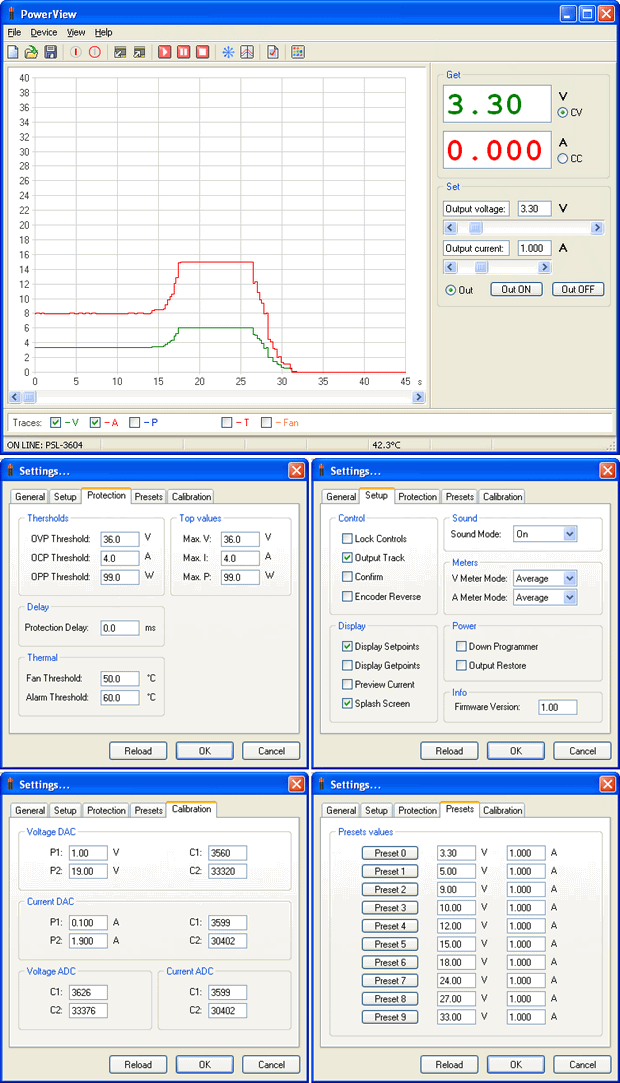The image size is (620, 1083).
Task: Toggle the P trace checkbox
Action: pyautogui.click(x=135, y=423)
